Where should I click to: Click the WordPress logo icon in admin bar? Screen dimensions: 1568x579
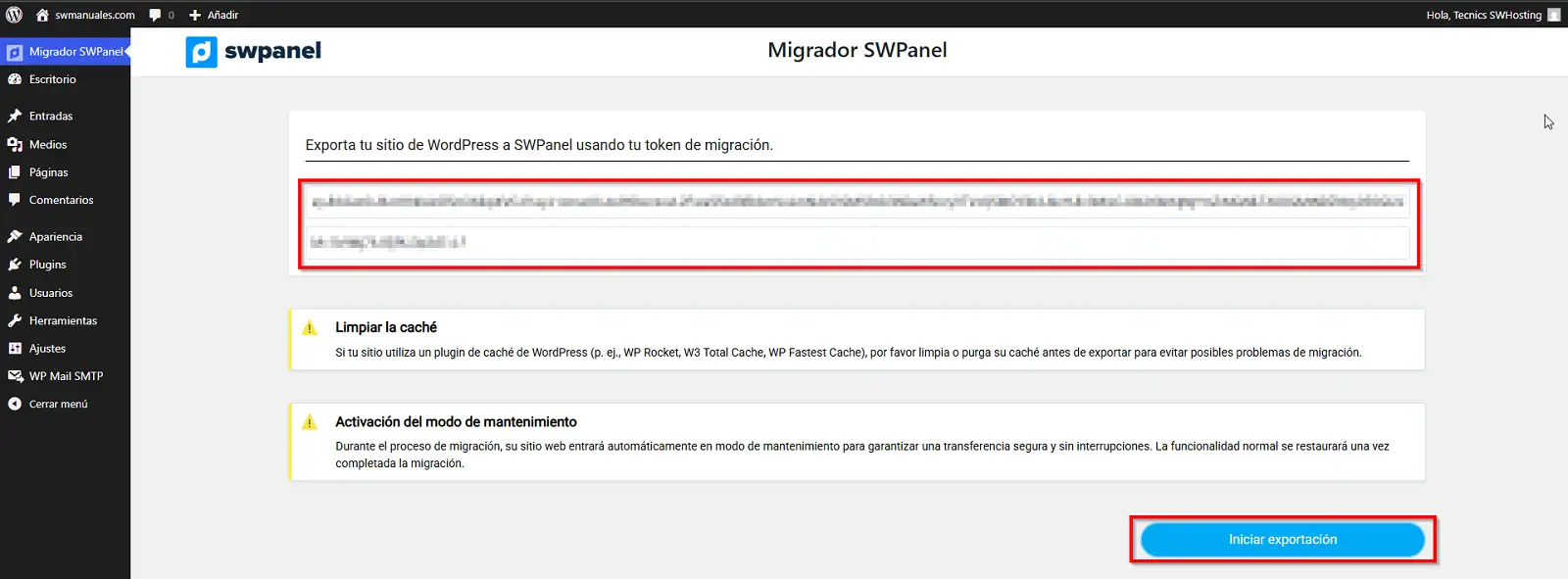coord(14,15)
